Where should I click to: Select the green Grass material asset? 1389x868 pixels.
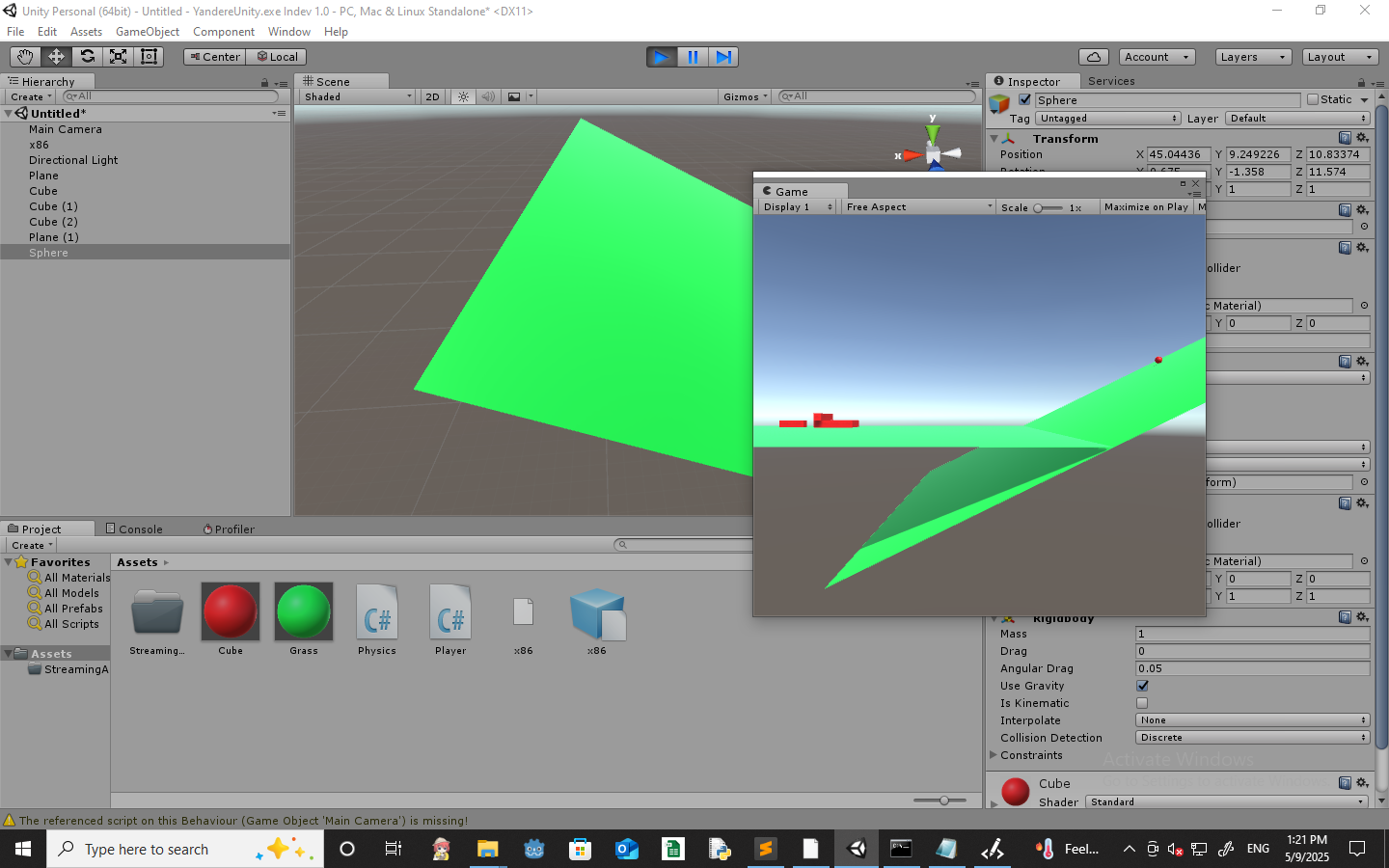point(304,611)
